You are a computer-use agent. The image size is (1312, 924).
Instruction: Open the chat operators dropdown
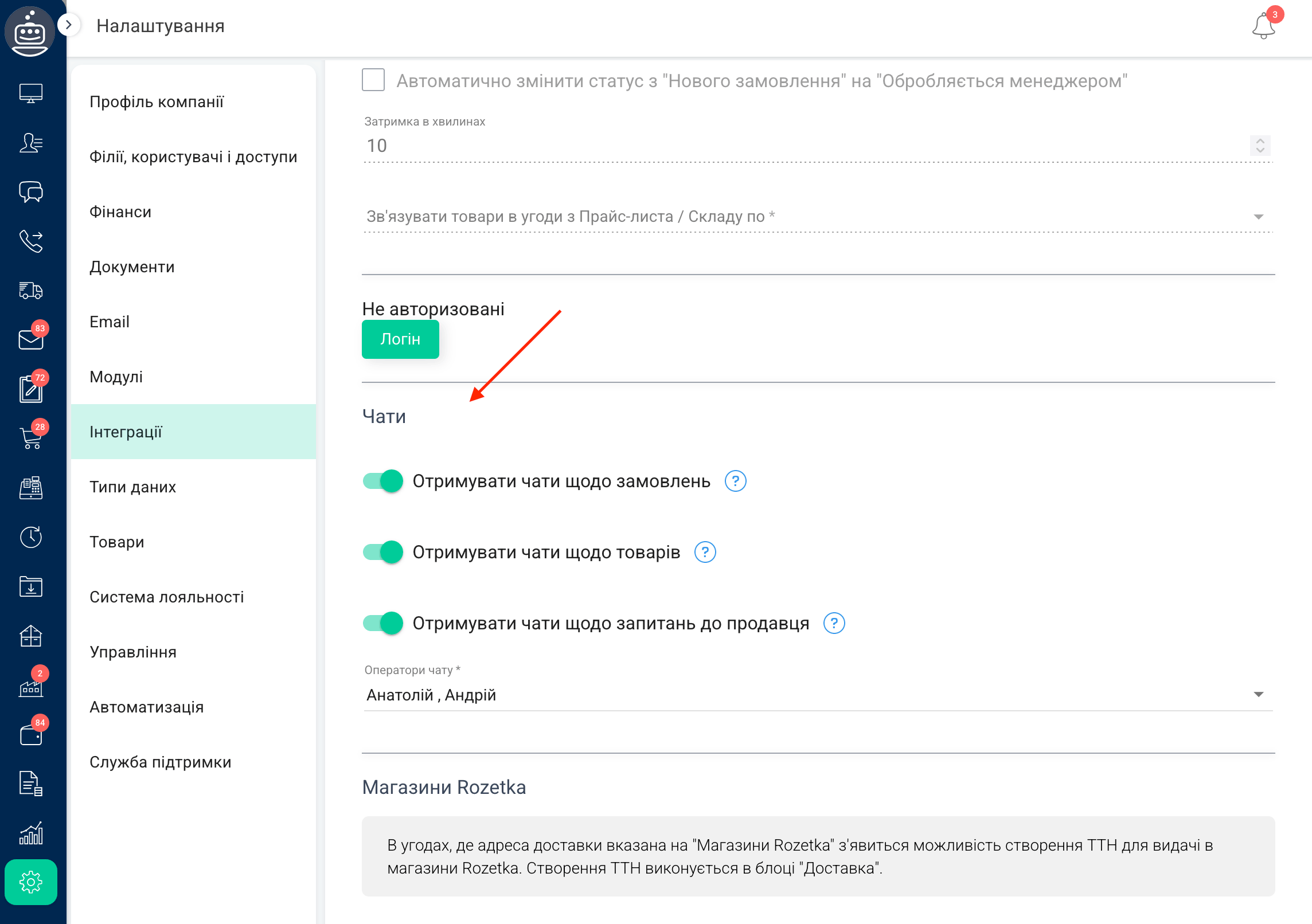pos(1259,694)
